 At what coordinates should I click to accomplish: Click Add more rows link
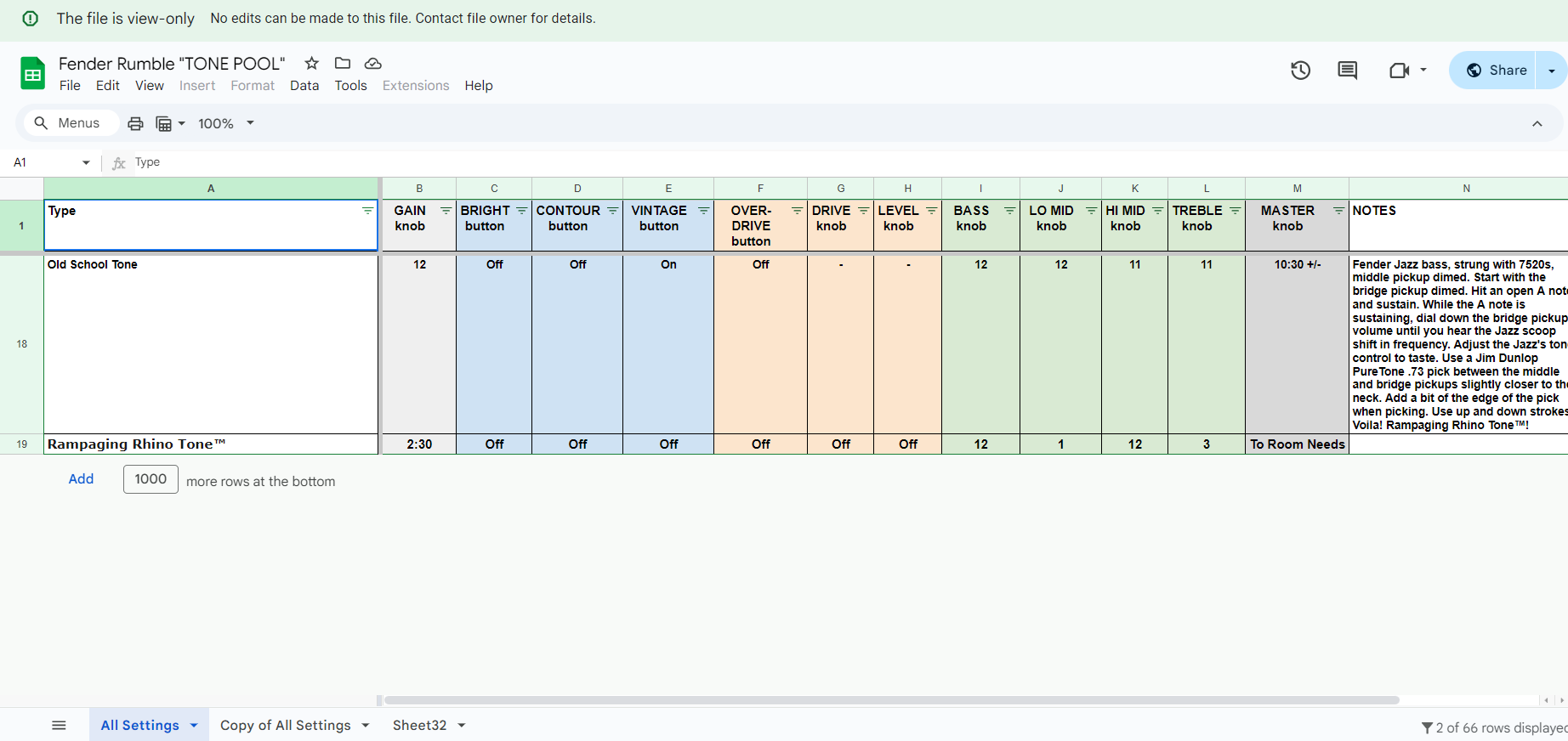click(x=81, y=479)
